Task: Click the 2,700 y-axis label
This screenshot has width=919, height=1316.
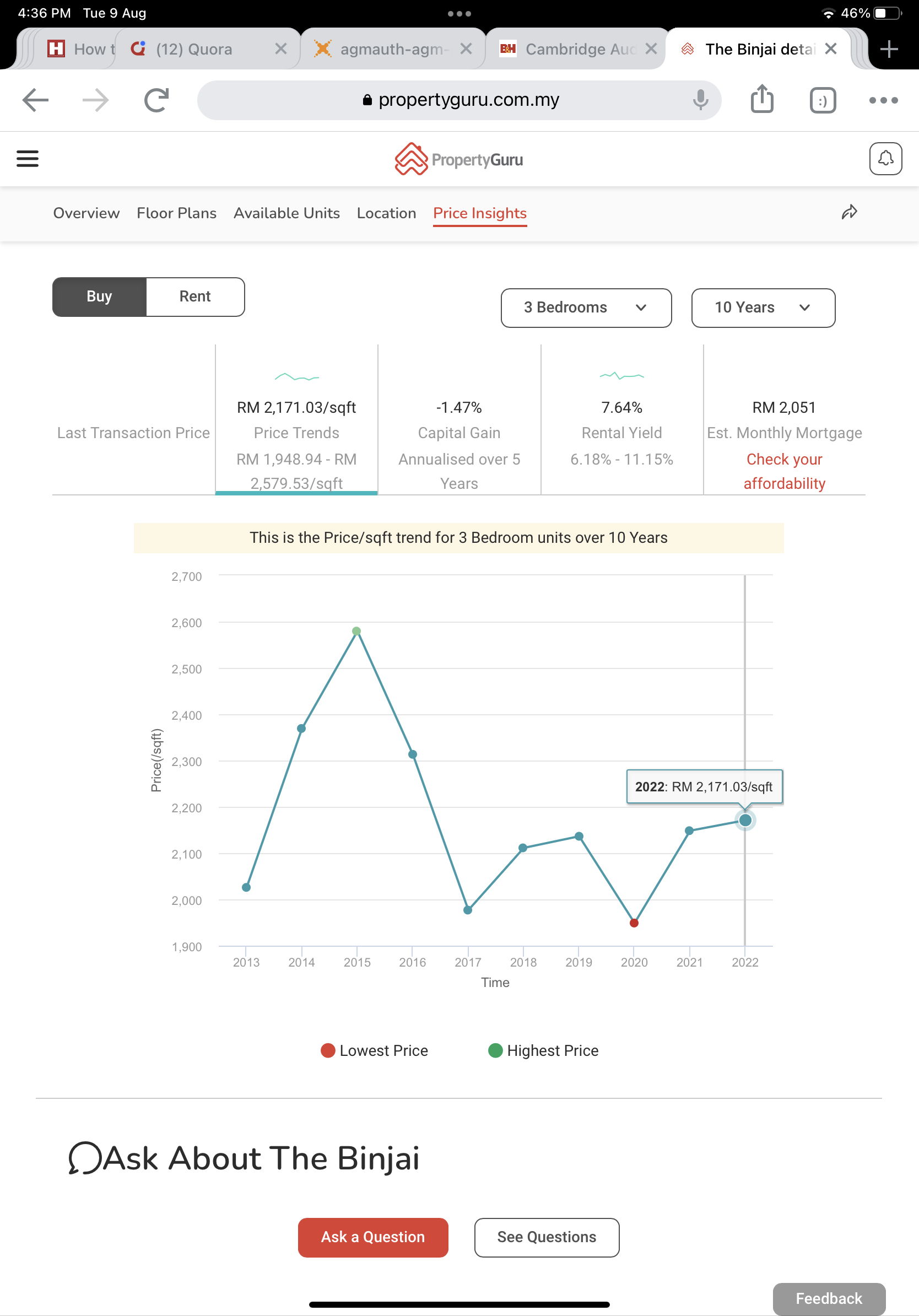Action: (x=187, y=576)
